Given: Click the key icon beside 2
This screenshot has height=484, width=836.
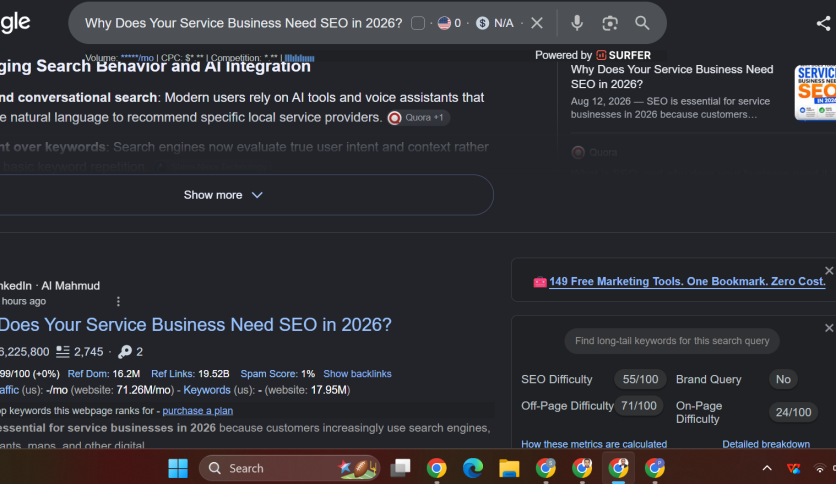Looking at the screenshot, I should [125, 352].
